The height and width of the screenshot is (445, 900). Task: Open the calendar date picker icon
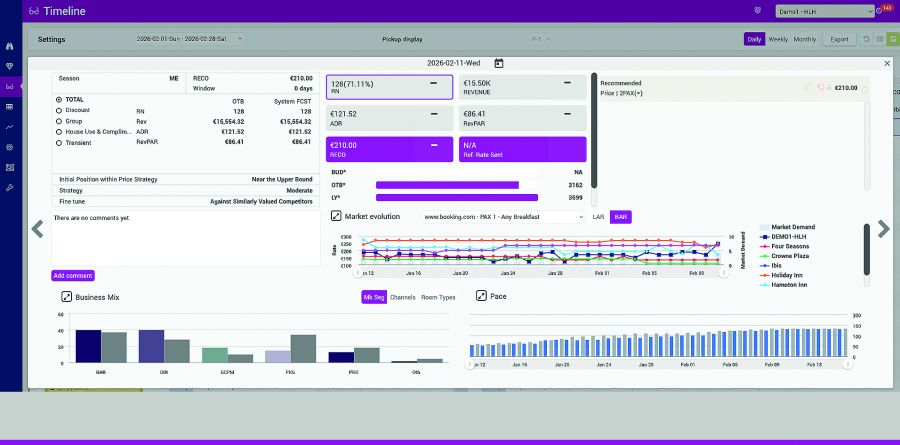point(499,63)
